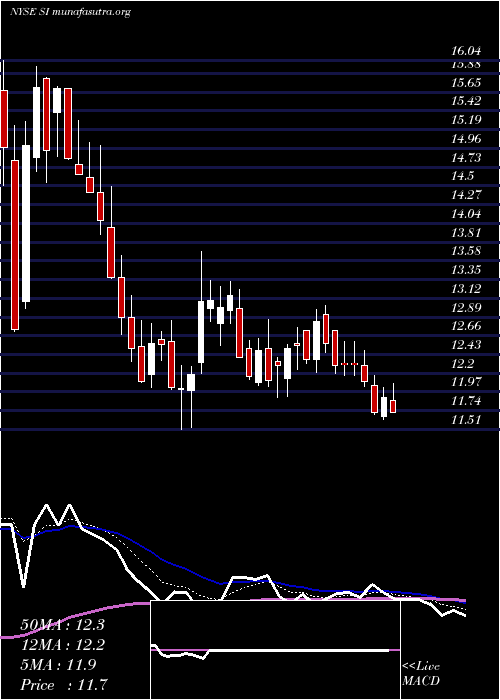Click the 14.96 price axis label

(x=466, y=139)
